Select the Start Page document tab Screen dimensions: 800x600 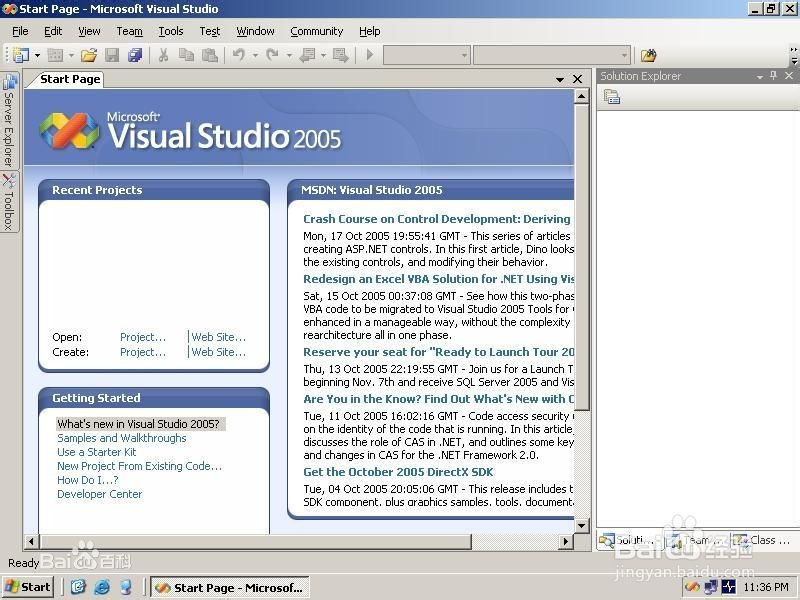pyautogui.click(x=70, y=79)
